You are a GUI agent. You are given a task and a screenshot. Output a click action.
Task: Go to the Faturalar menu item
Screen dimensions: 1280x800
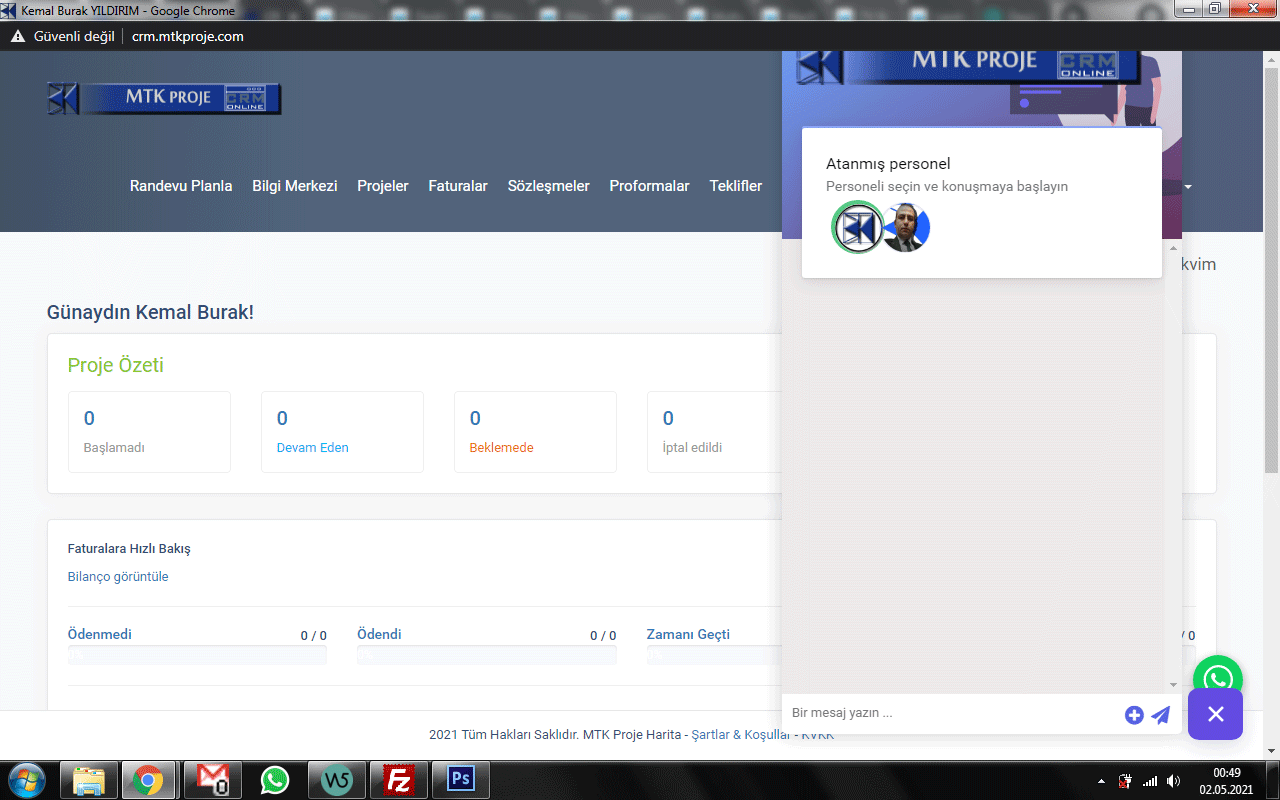pos(458,186)
